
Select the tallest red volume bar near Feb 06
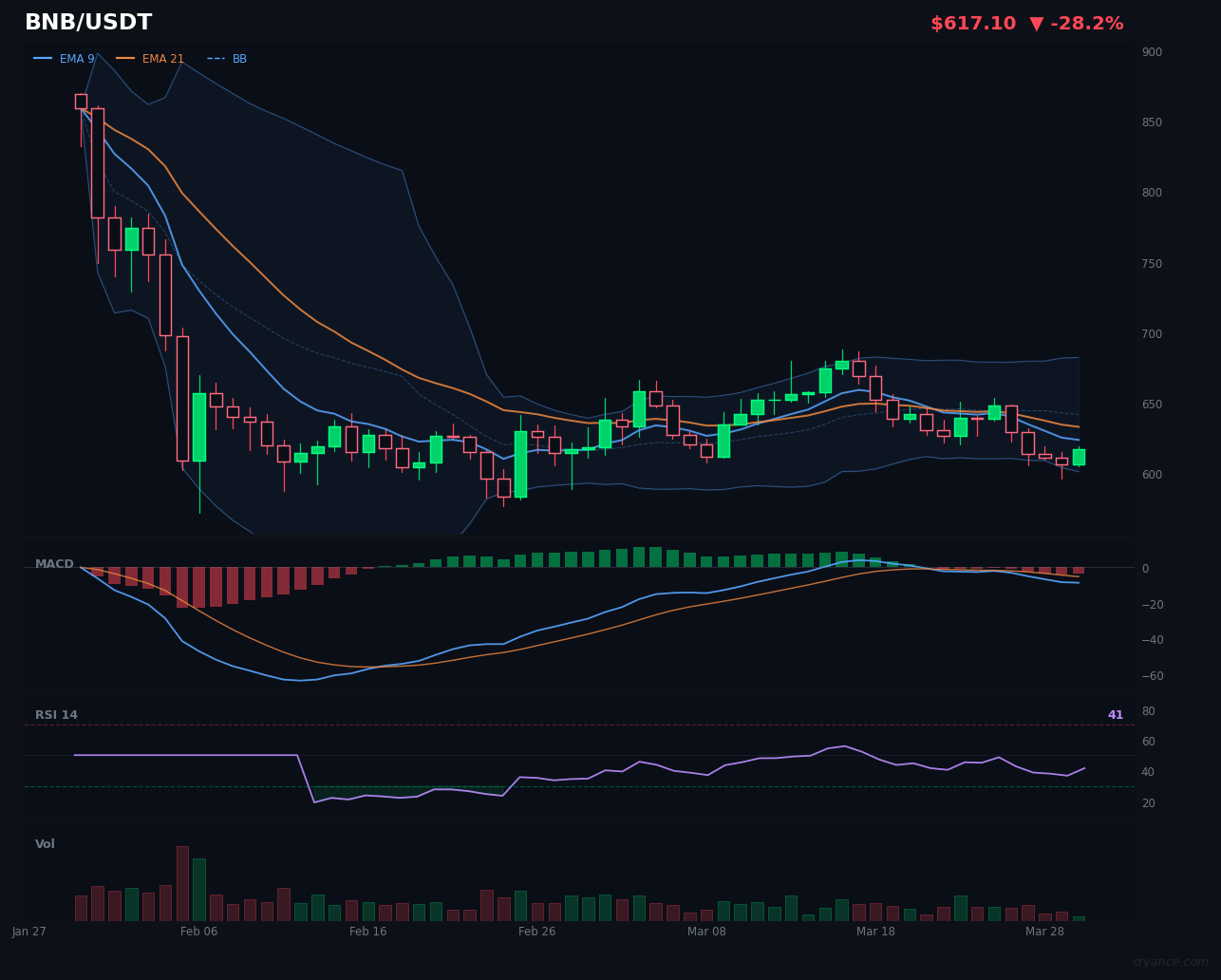(x=182, y=883)
